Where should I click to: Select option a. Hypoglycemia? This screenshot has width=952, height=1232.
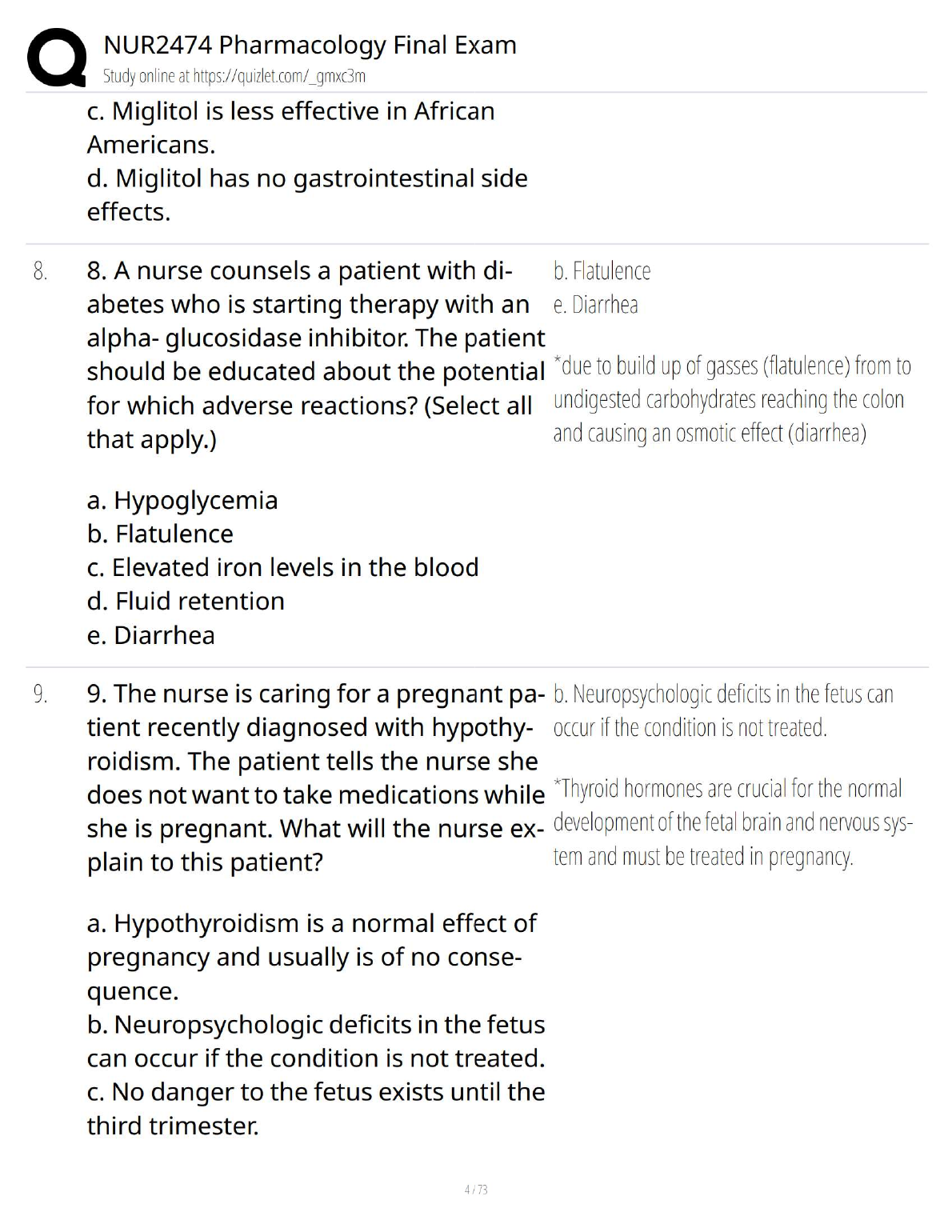[182, 500]
